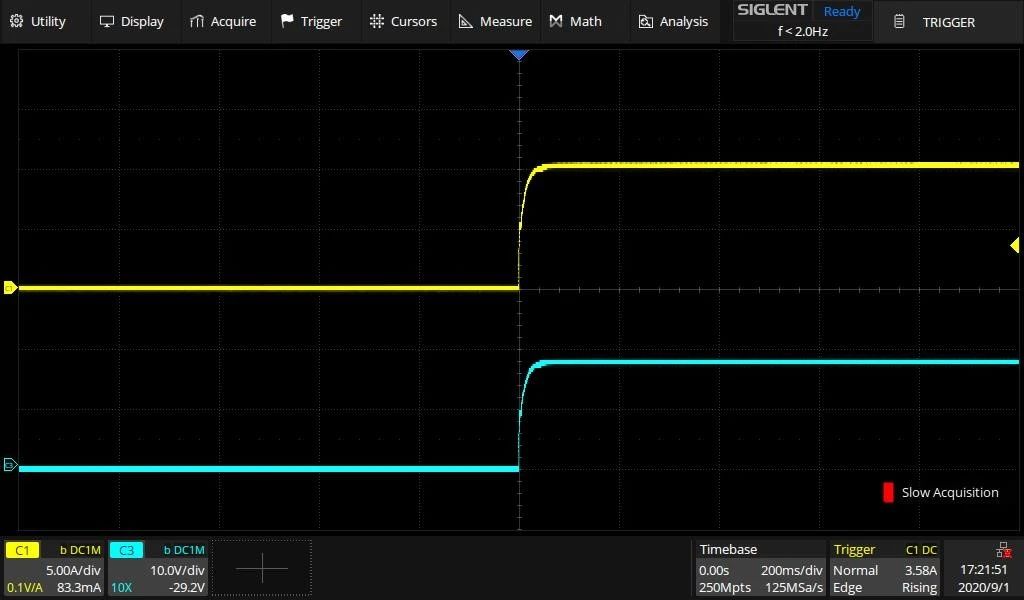Click the blue trigger position marker at top

[x=518, y=55]
